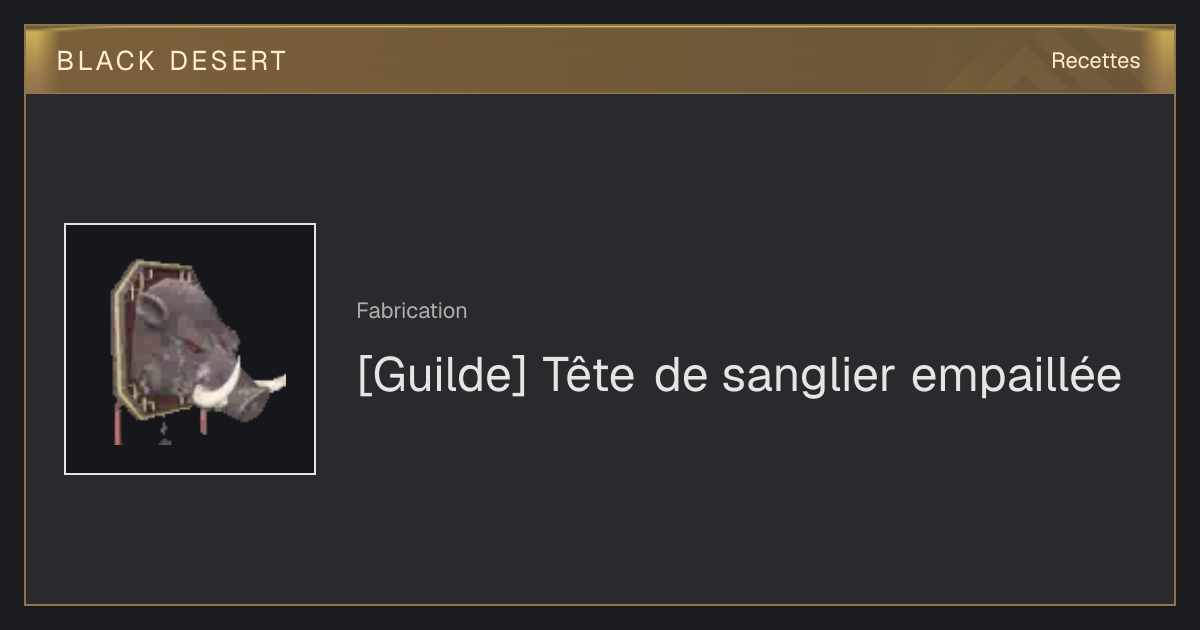Open the Recettes link in the header
The height and width of the screenshot is (630, 1200).
click(1095, 61)
